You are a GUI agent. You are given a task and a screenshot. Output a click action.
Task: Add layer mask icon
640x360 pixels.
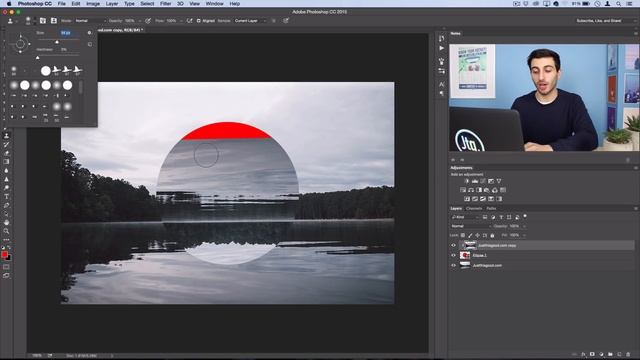click(x=592, y=354)
